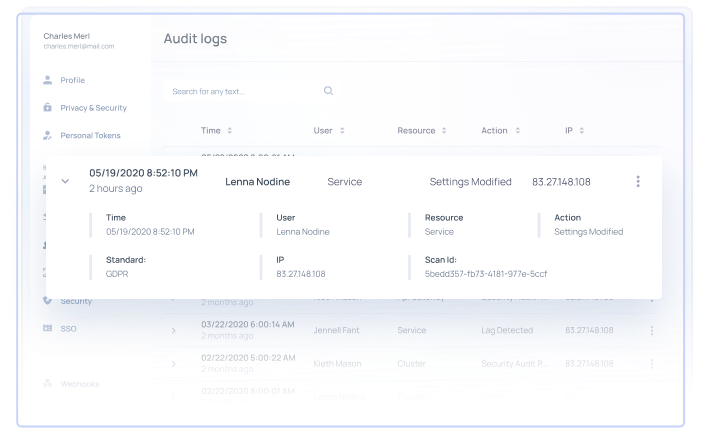Sort the table by User column
Viewport: 708px width, 431px height.
click(342, 130)
